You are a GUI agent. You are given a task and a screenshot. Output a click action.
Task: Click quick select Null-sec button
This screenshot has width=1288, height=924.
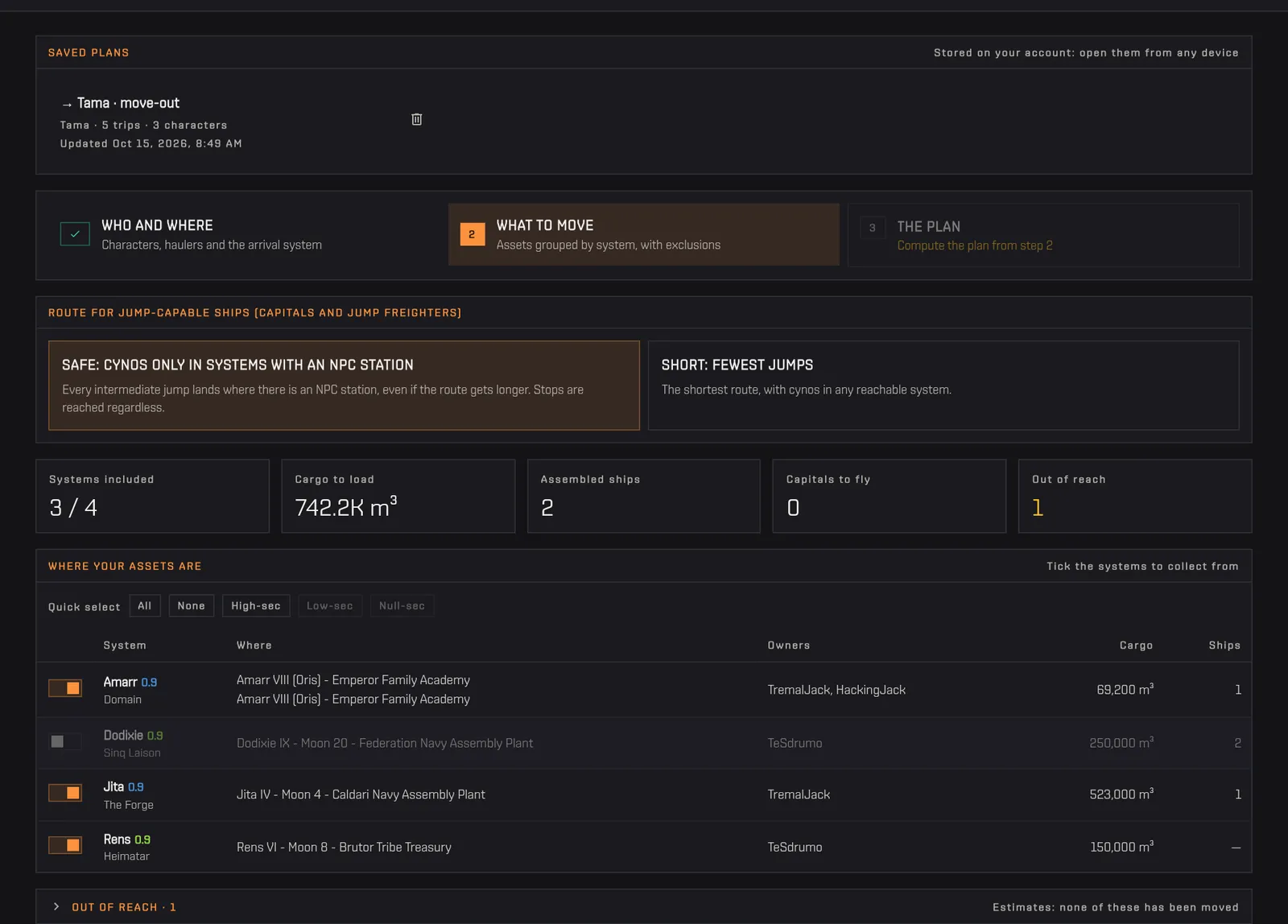[402, 606]
